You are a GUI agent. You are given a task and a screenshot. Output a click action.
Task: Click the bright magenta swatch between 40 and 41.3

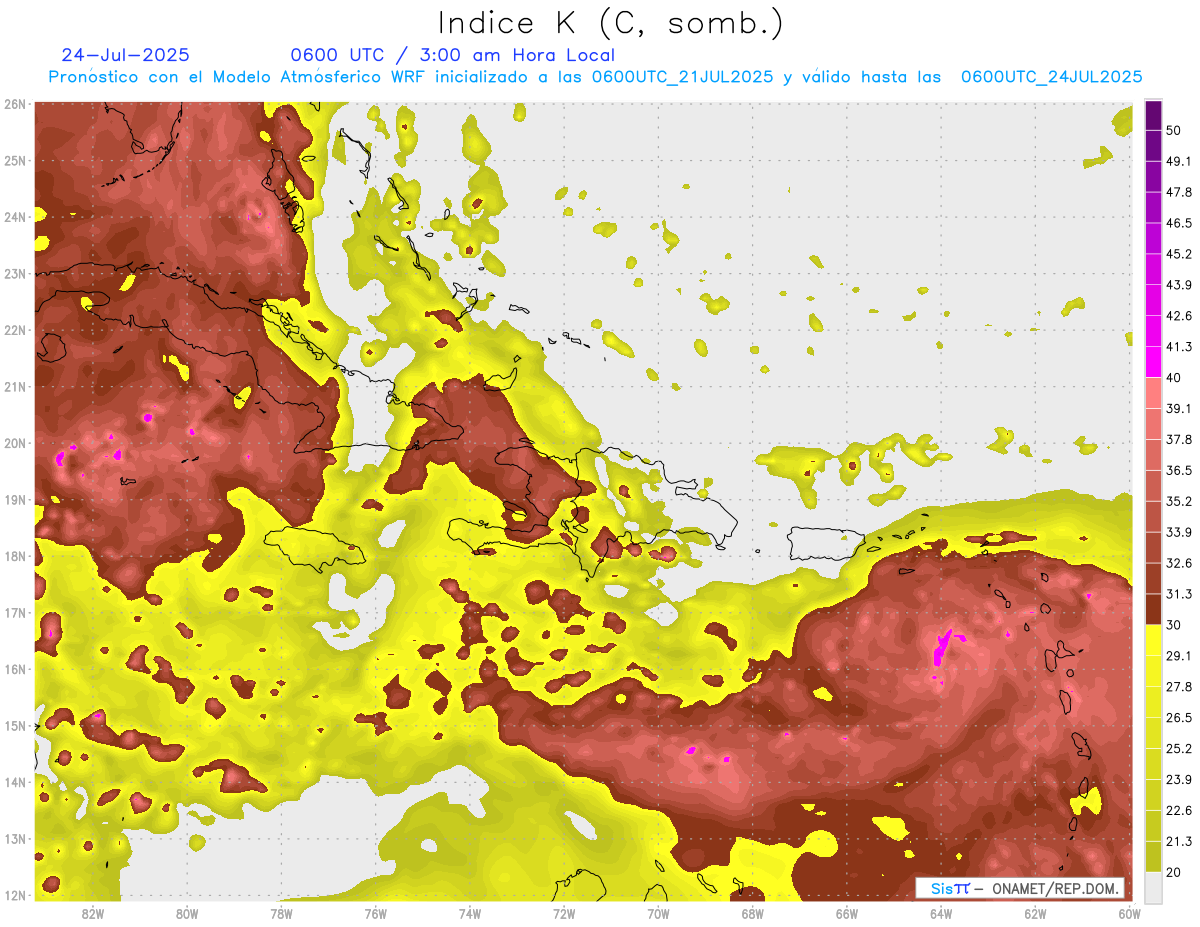coord(1153,362)
